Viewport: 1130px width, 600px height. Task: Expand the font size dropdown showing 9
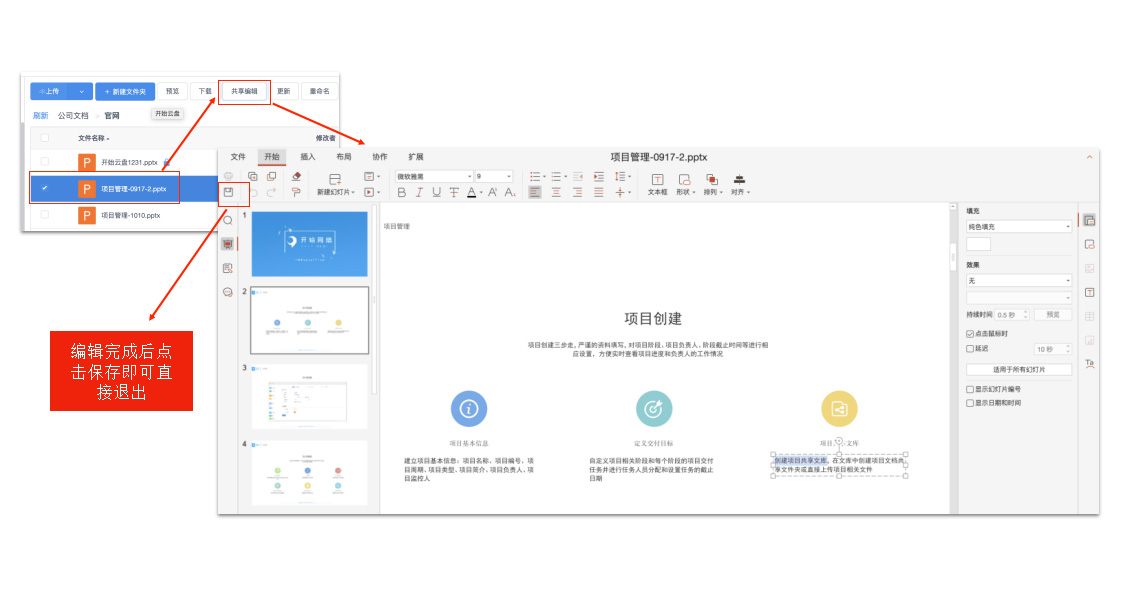(494, 177)
